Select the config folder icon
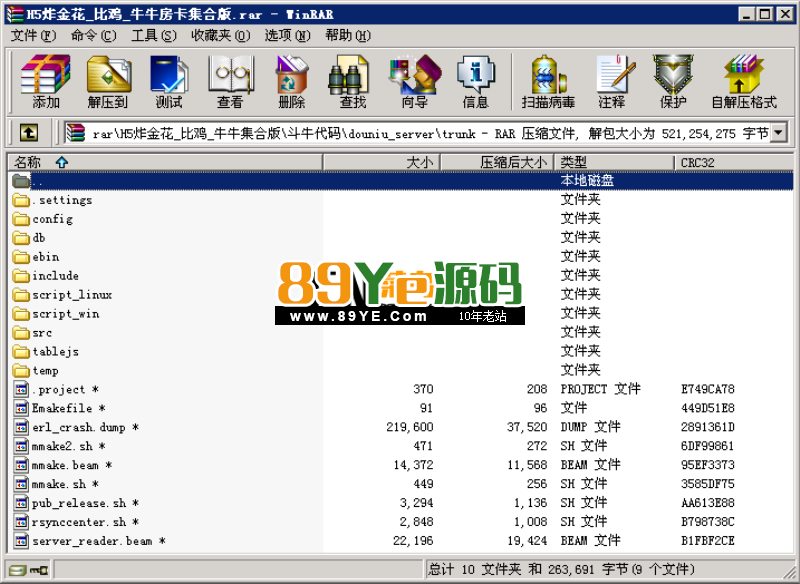800x584 pixels. 21,219
